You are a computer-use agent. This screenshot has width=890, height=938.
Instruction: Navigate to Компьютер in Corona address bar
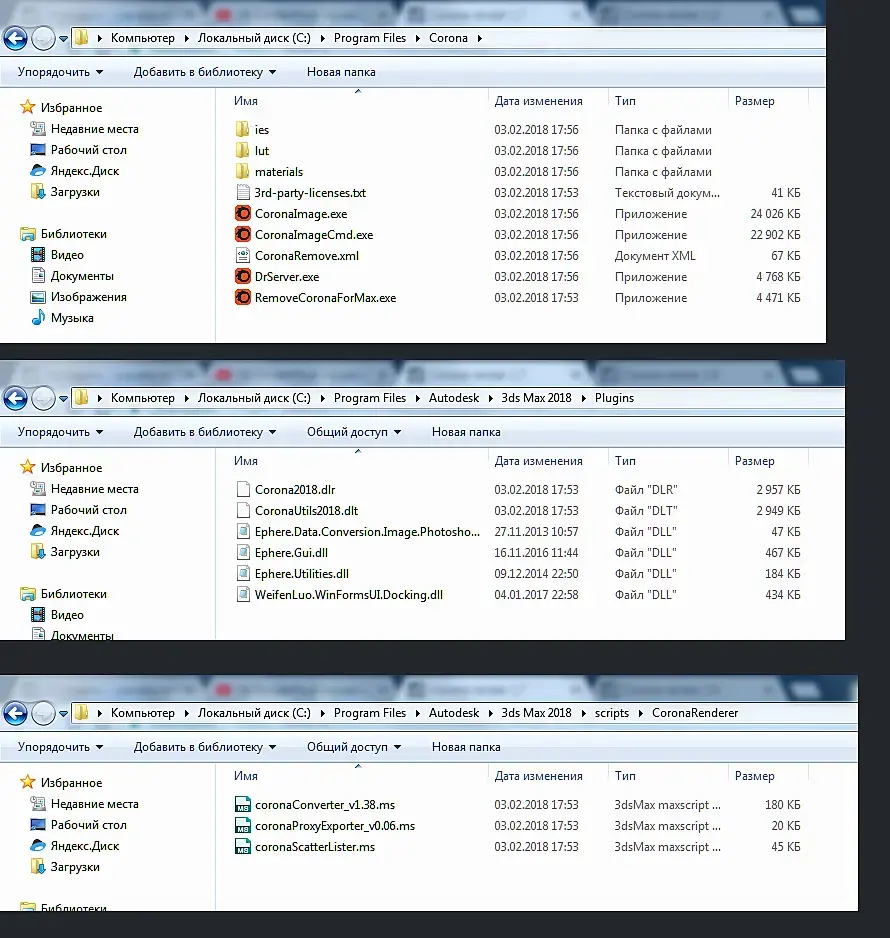142,38
